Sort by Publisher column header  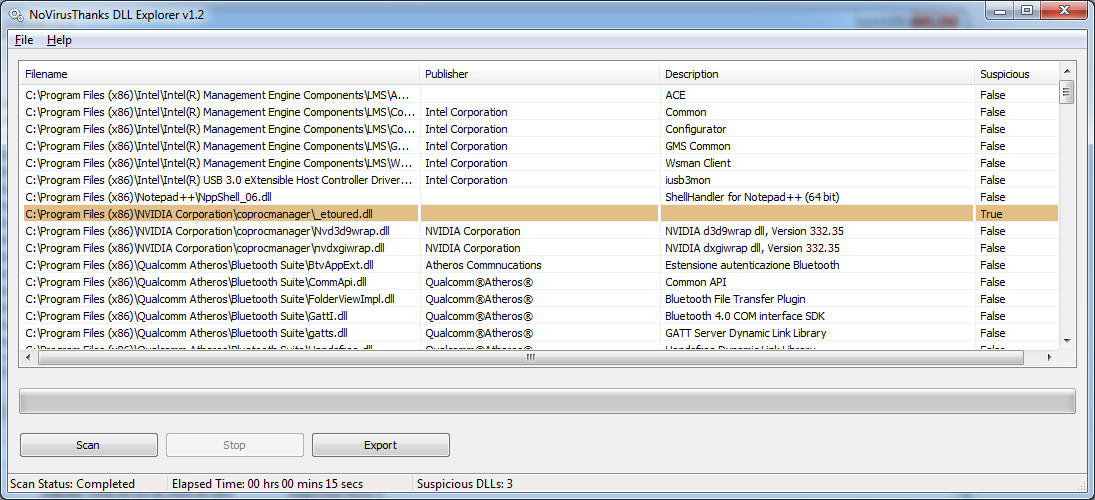tap(540, 73)
